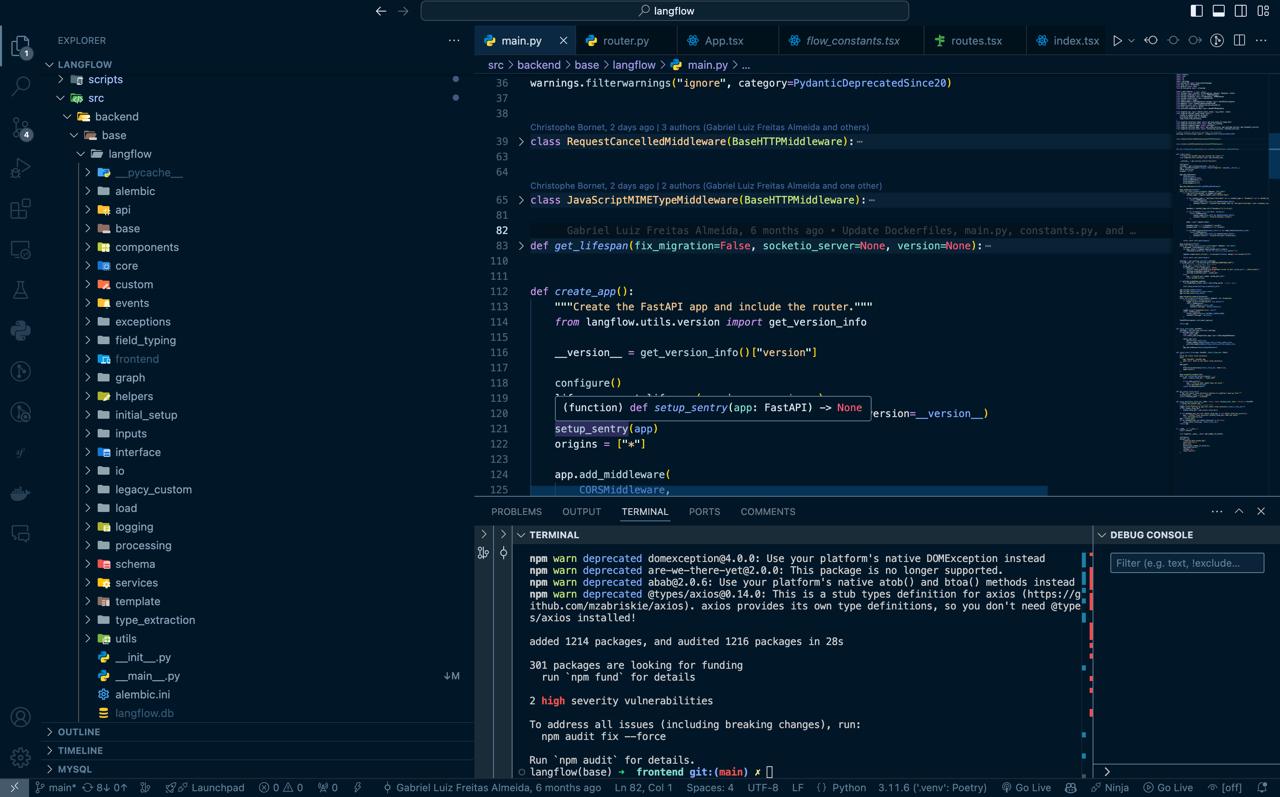
Task: Go to the previous change icon
Action: pyautogui.click(x=1151, y=41)
